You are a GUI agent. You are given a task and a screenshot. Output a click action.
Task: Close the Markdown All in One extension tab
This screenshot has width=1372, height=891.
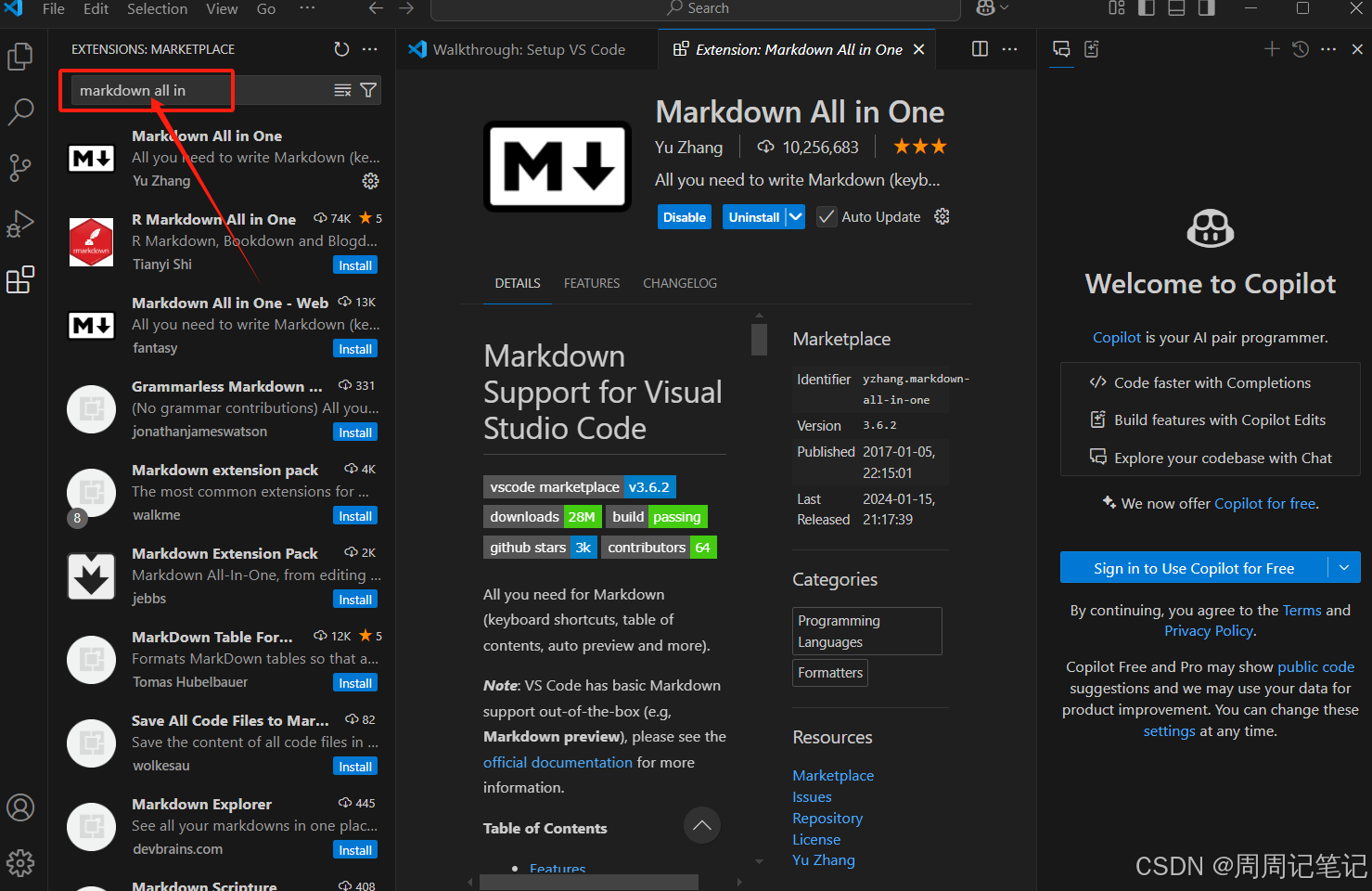919,49
